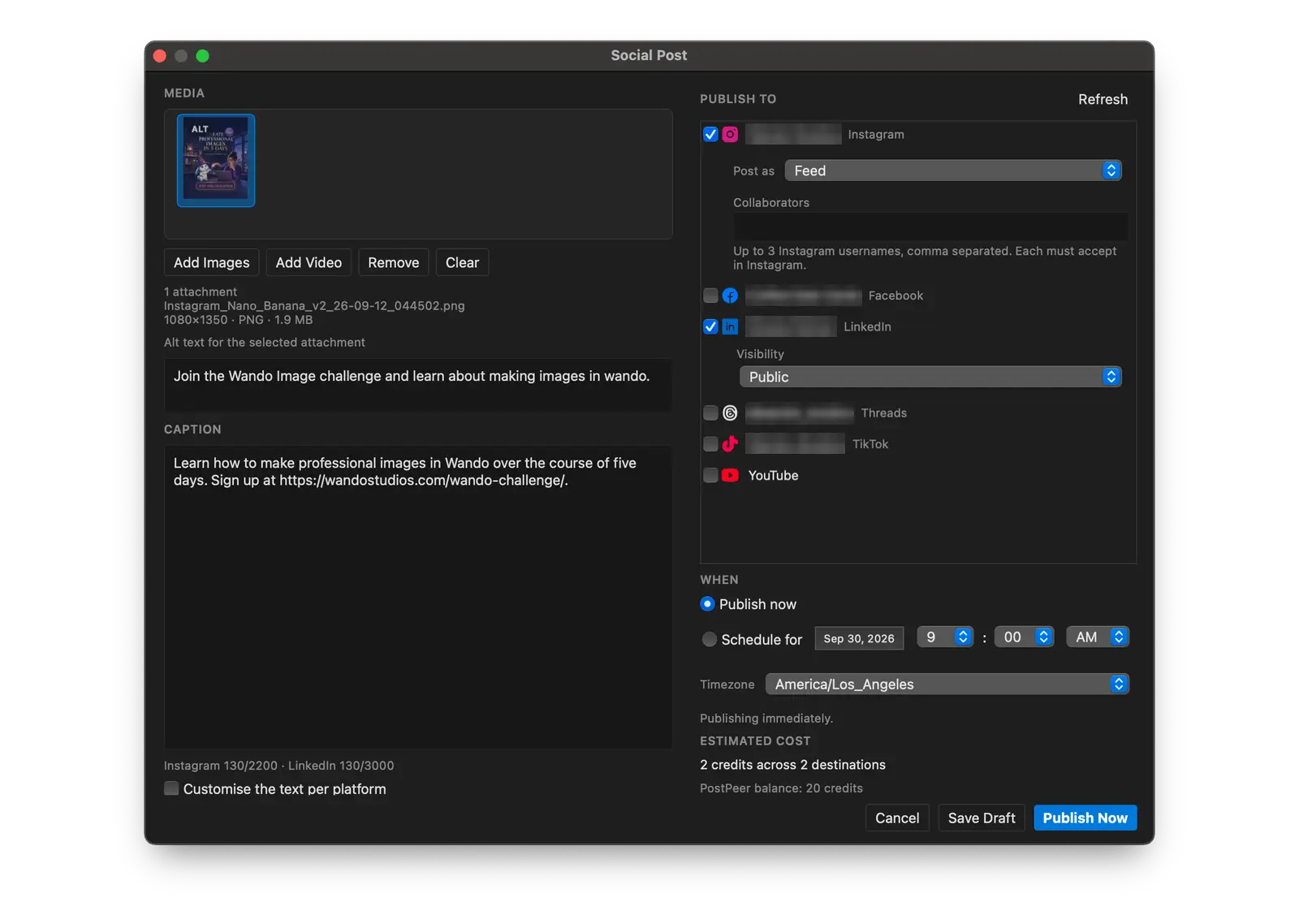
Task: Click the Threads platform icon
Action: click(x=730, y=412)
